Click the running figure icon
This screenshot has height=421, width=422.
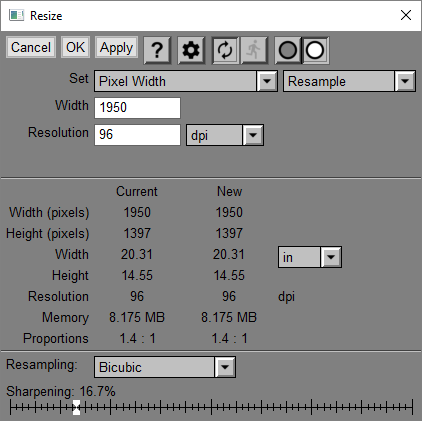[x=254, y=50]
